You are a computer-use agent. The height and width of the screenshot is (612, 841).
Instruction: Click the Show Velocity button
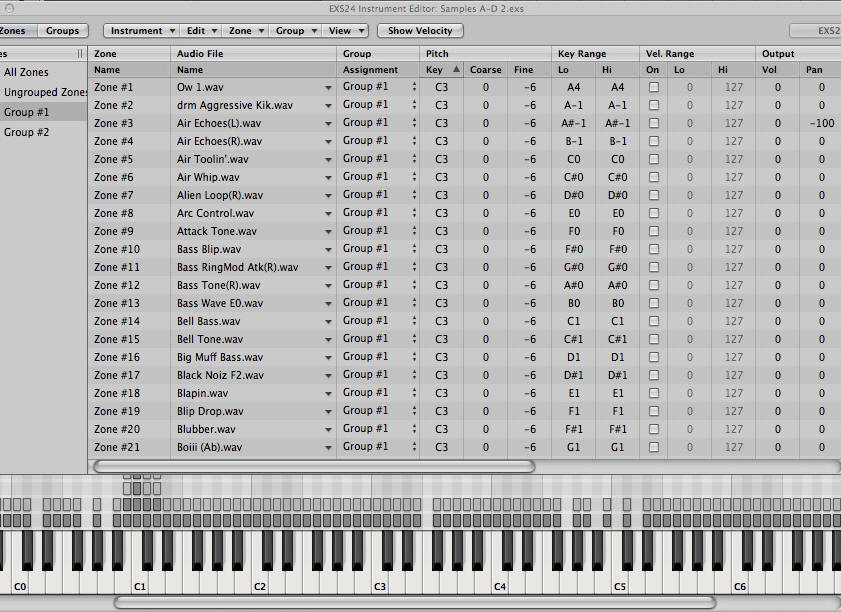420,31
